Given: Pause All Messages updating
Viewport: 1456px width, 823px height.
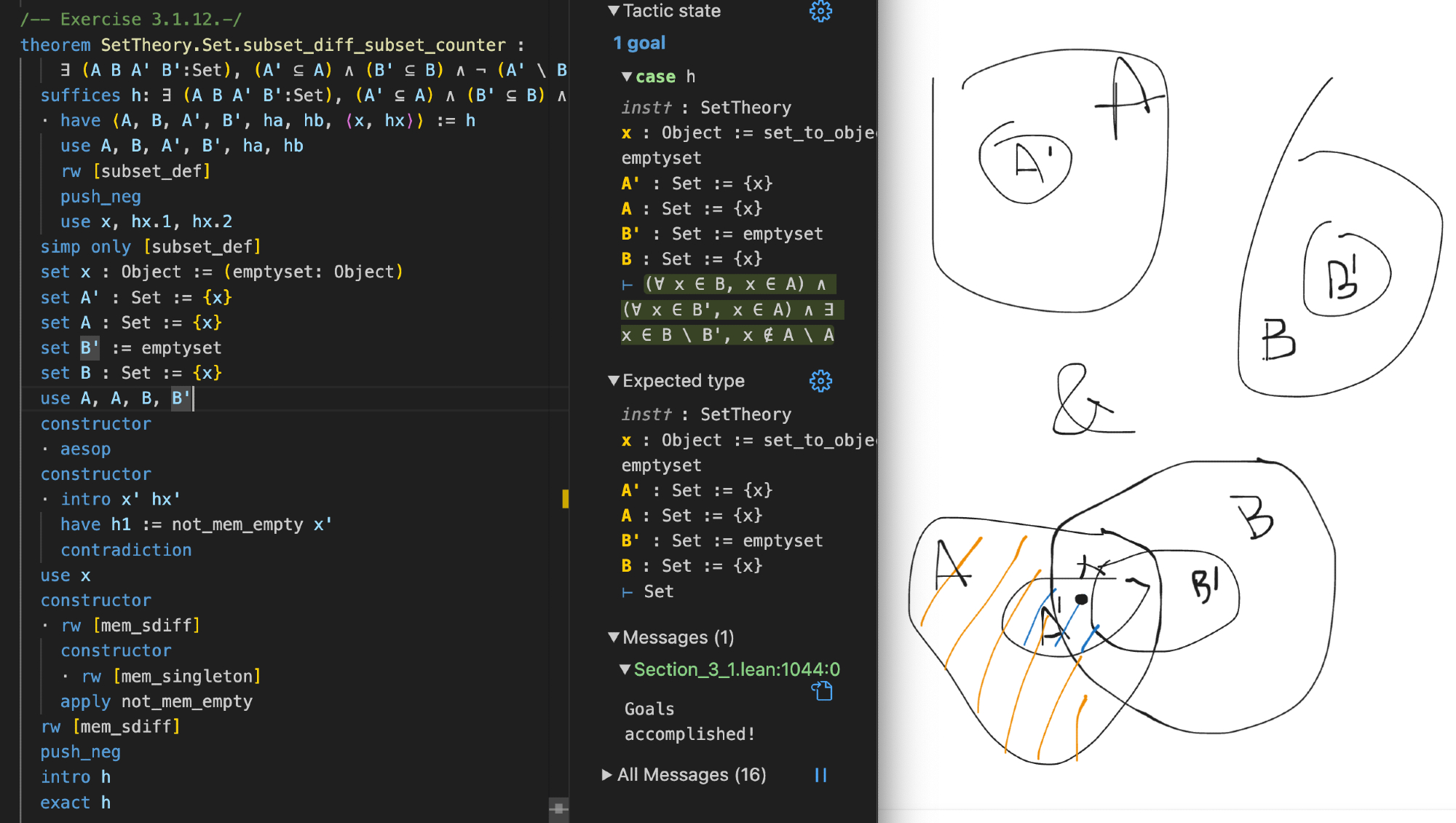Looking at the screenshot, I should point(820,775).
